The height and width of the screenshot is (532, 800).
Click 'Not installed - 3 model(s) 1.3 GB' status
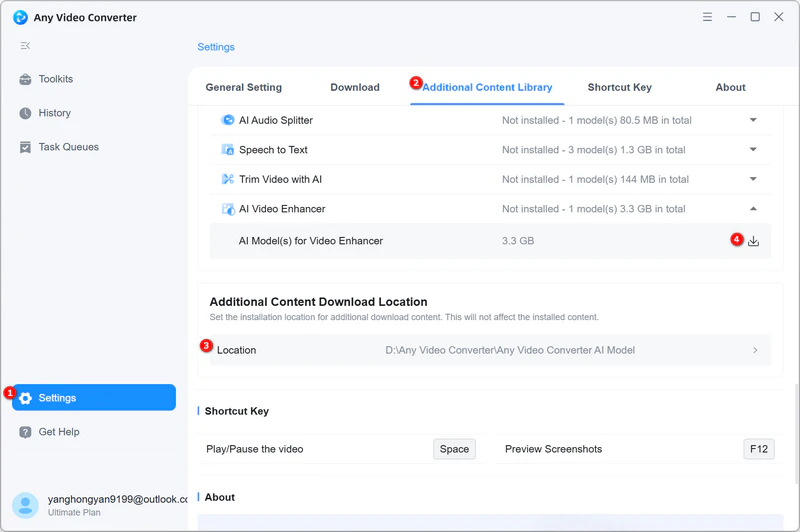593,150
